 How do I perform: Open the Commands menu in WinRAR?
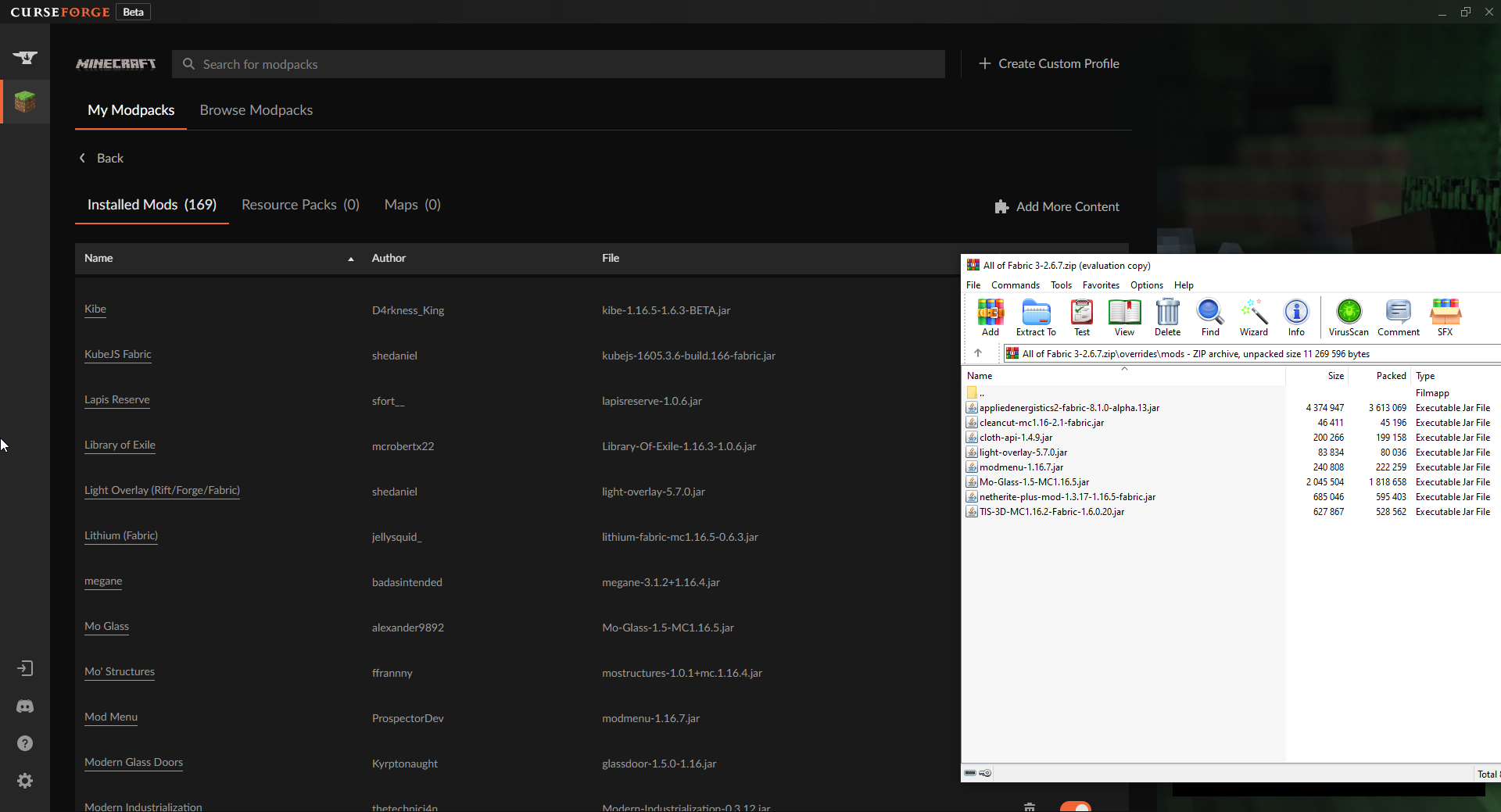(x=1015, y=285)
